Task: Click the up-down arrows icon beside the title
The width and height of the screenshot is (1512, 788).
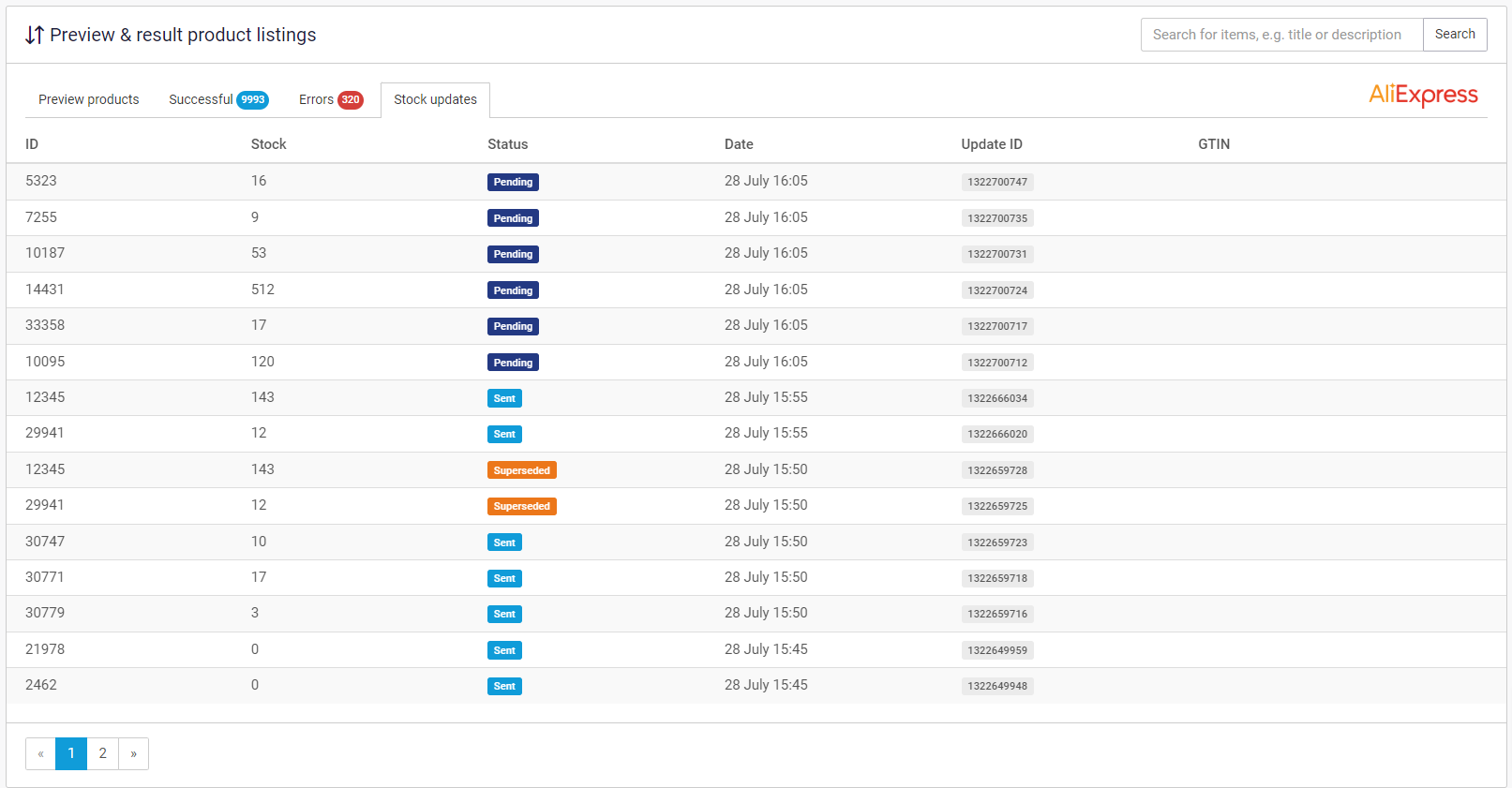Action: tap(34, 35)
